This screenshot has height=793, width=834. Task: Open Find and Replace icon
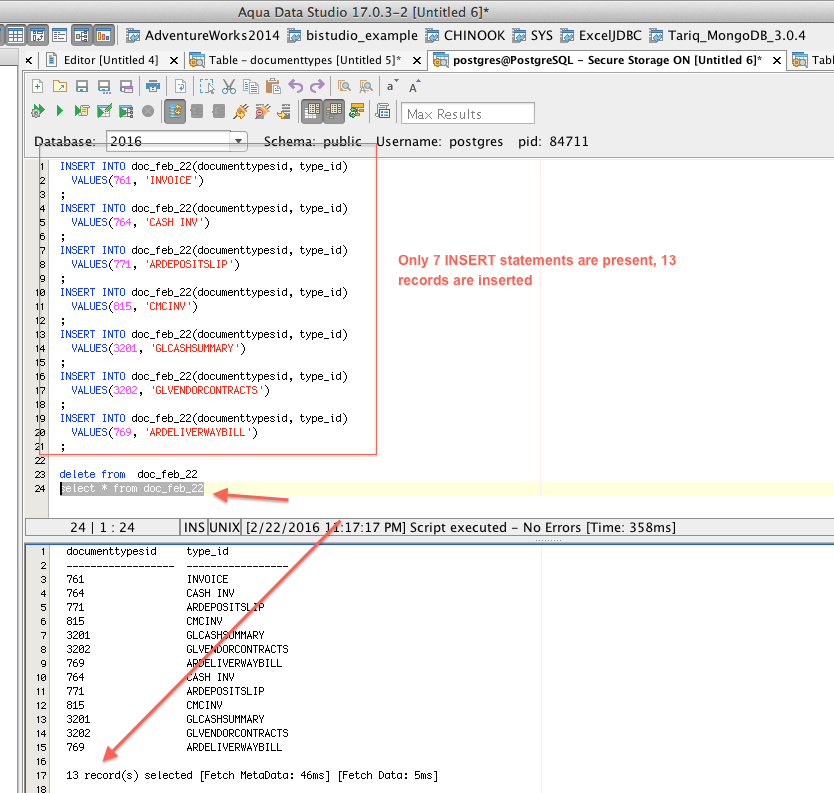click(366, 86)
